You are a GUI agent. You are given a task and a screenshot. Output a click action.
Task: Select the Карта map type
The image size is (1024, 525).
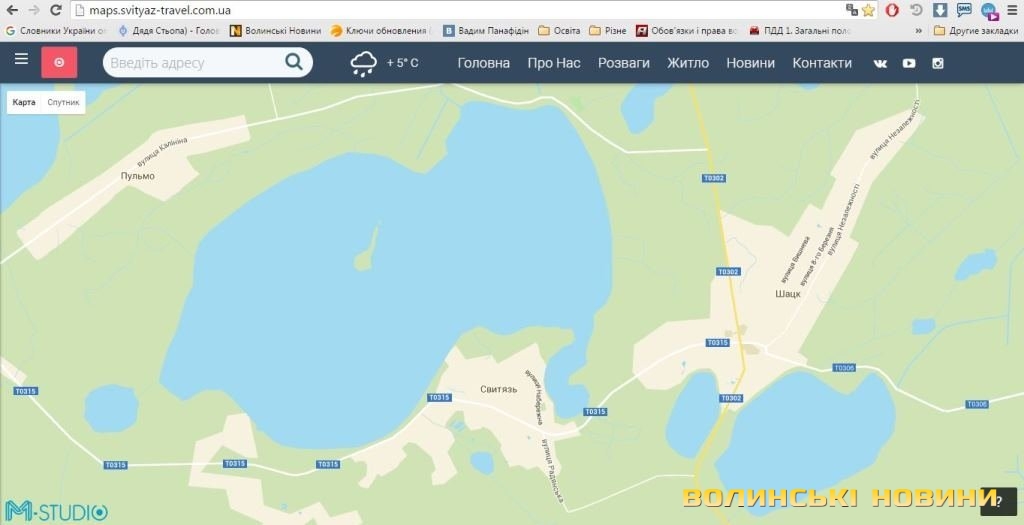[x=24, y=102]
